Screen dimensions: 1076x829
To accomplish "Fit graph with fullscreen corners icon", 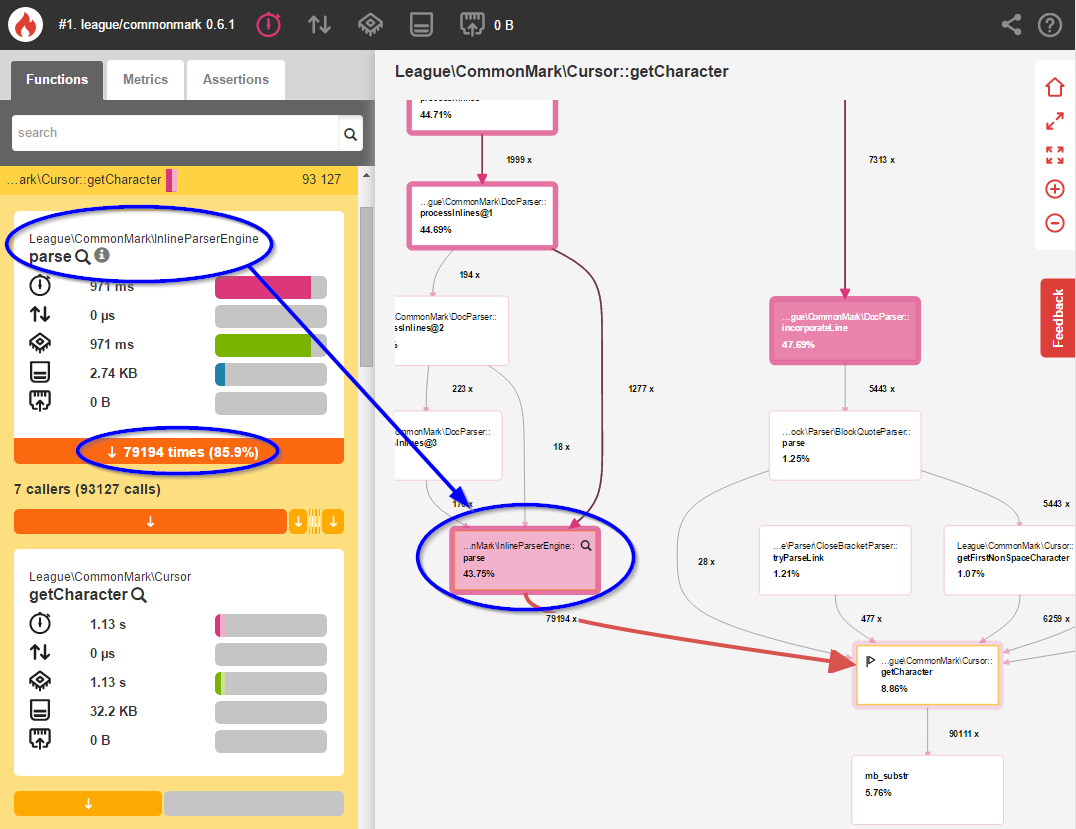I will [1055, 155].
